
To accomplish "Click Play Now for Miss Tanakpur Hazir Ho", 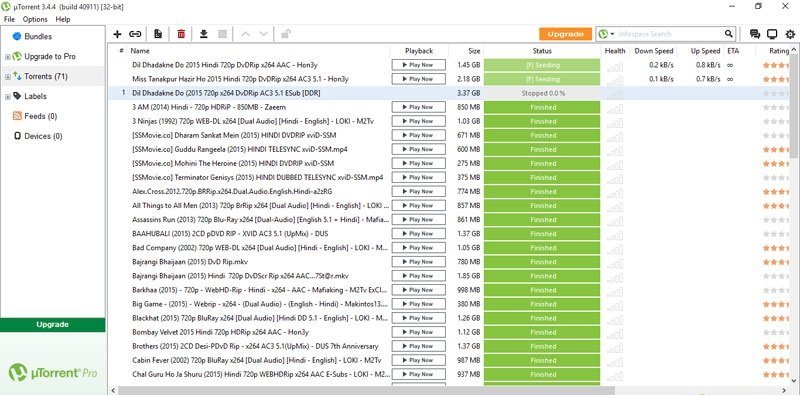I will pos(418,79).
